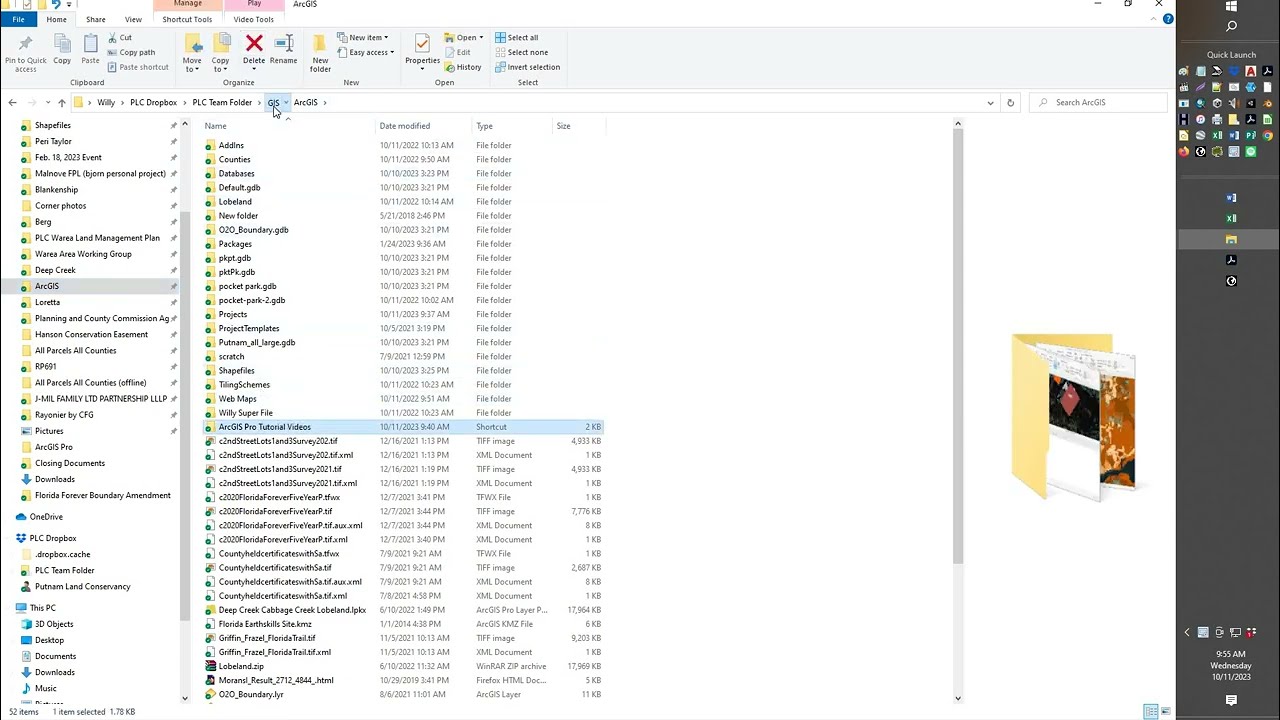Click PLC Team Folder in address bar
1280x720 pixels.
tap(222, 102)
